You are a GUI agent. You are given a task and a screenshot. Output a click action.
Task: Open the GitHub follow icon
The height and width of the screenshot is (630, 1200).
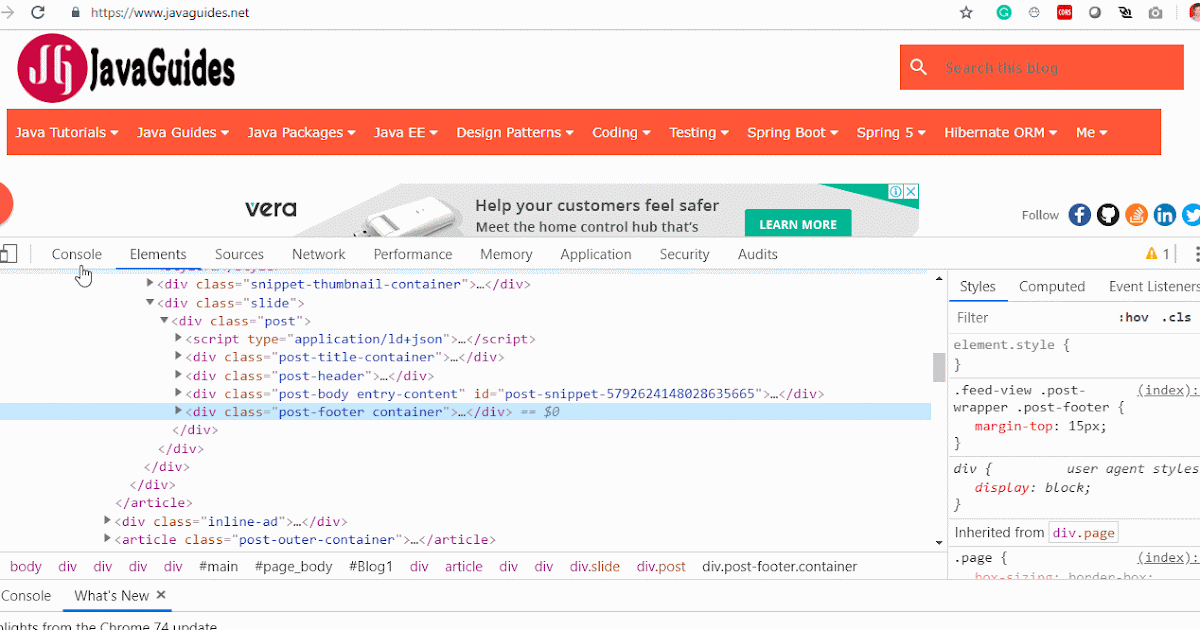pyautogui.click(x=1108, y=215)
